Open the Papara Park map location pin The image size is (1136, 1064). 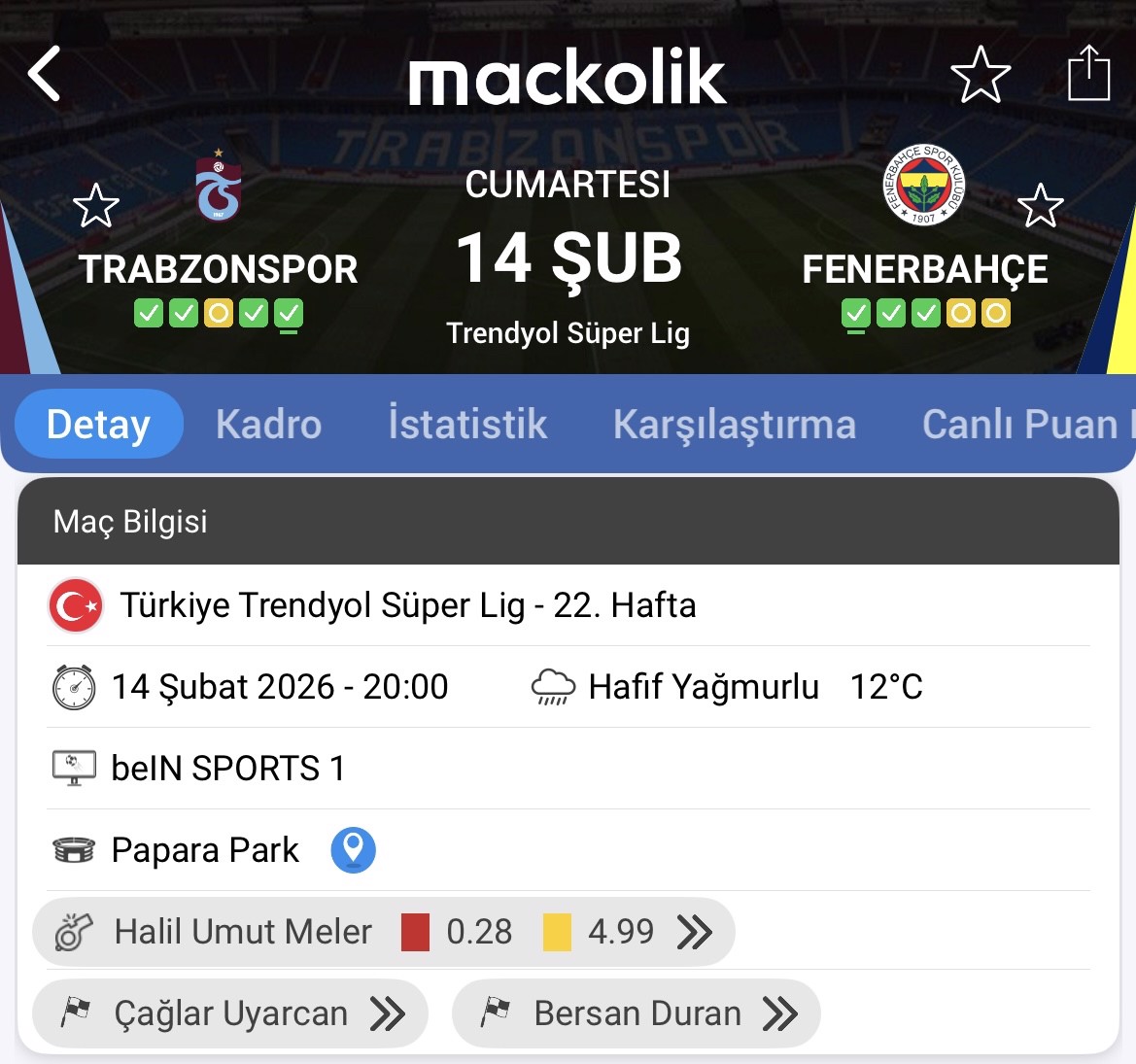pos(353,849)
